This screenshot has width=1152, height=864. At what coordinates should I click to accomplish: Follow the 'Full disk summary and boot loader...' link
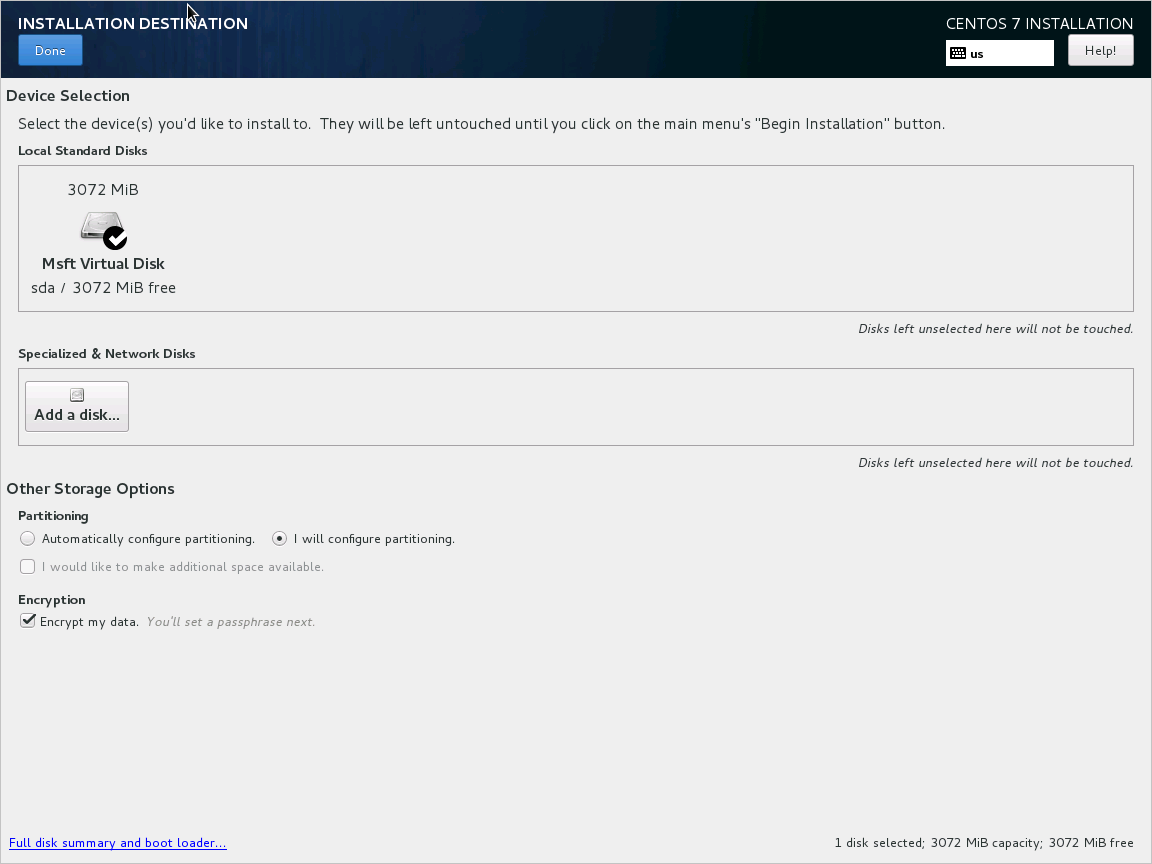point(117,842)
